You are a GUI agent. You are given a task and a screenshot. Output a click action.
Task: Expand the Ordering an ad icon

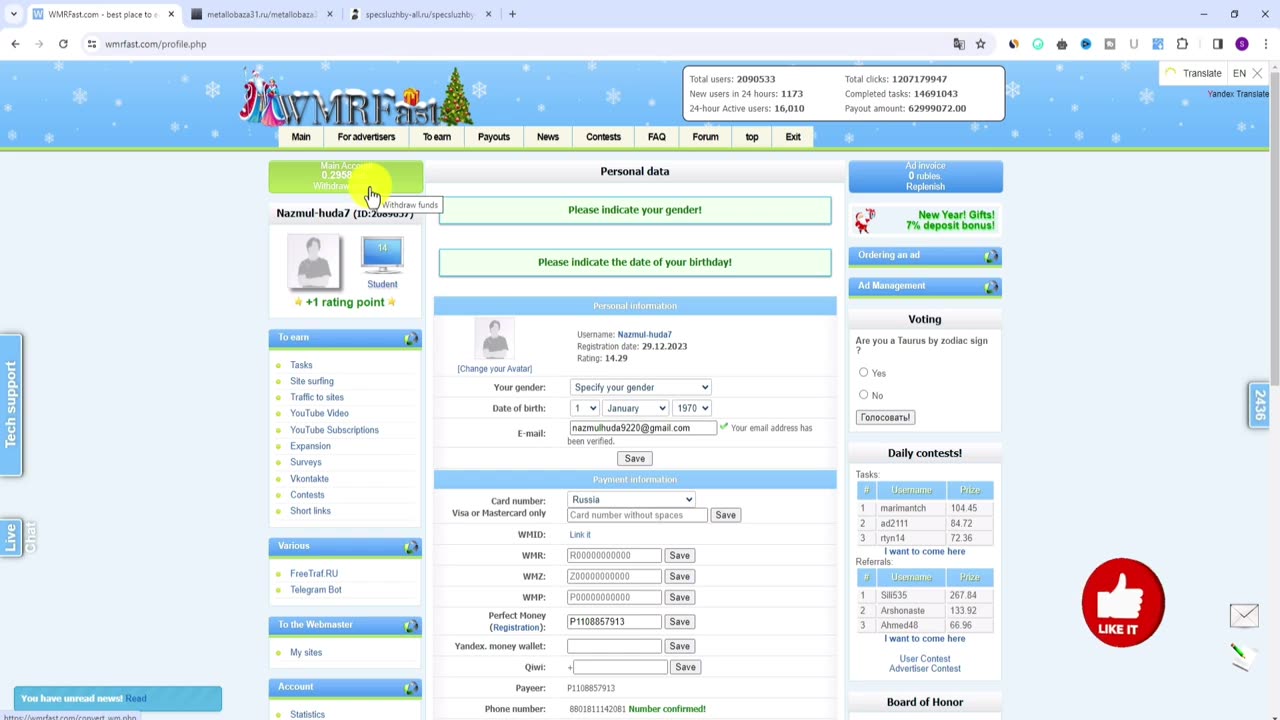tap(990, 256)
